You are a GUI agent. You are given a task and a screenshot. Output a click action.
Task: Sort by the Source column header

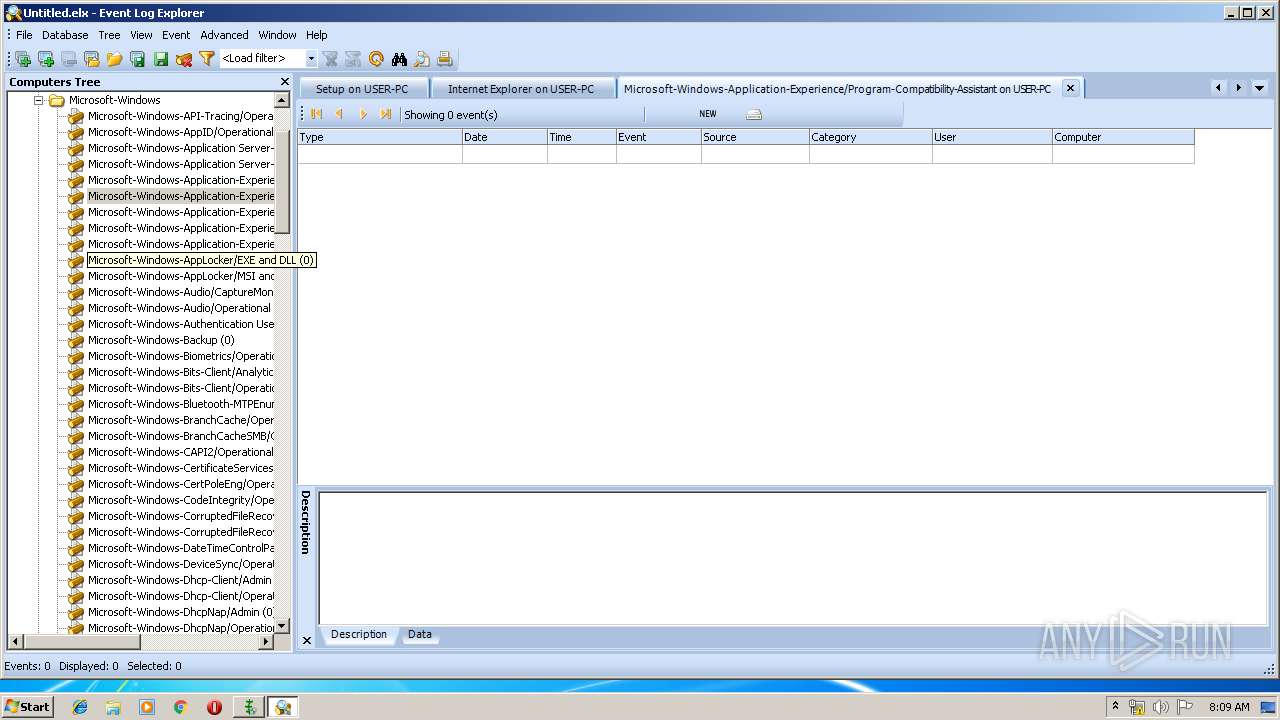click(x=755, y=137)
